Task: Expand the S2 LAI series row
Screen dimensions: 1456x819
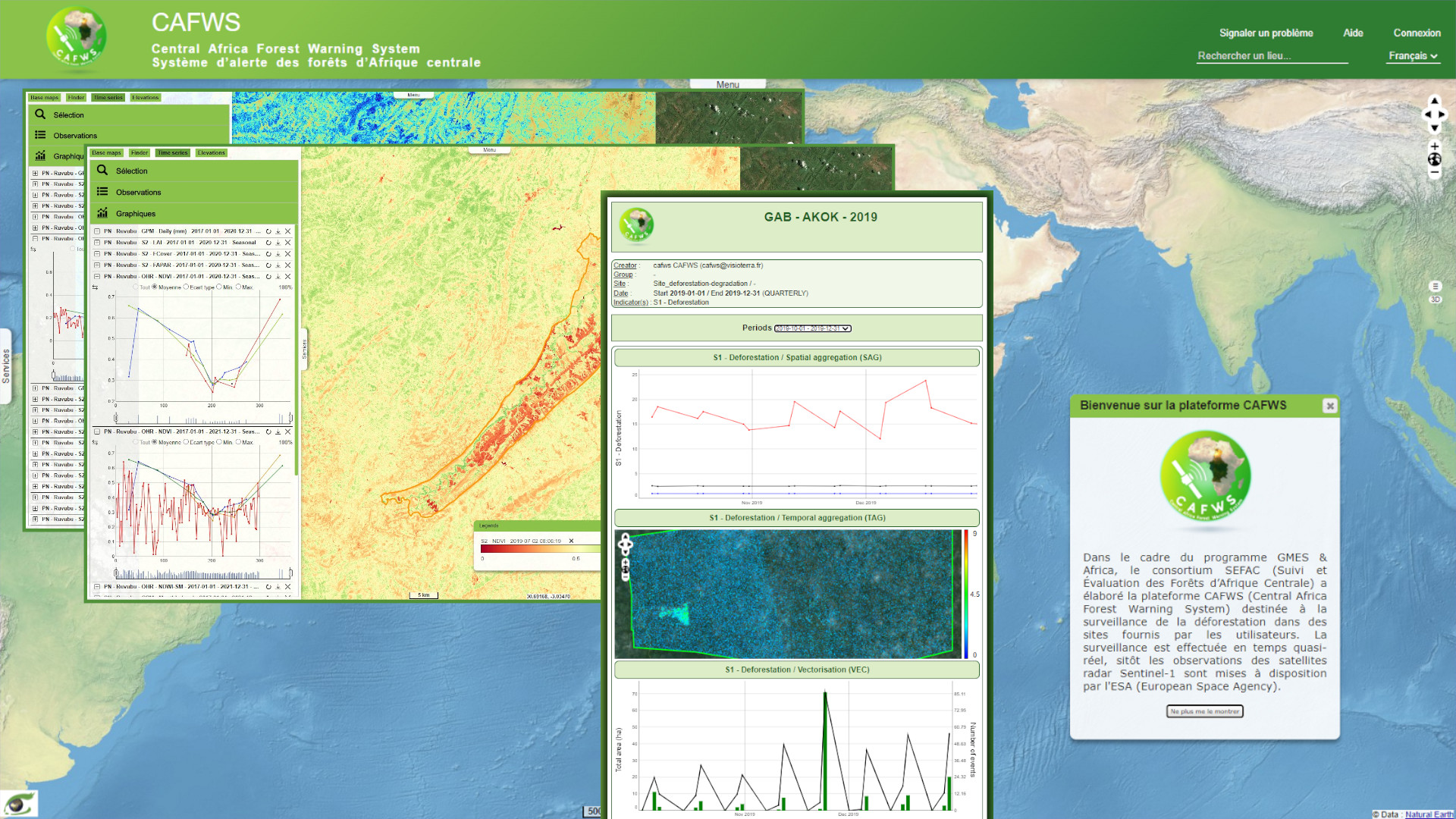Action: (x=97, y=243)
